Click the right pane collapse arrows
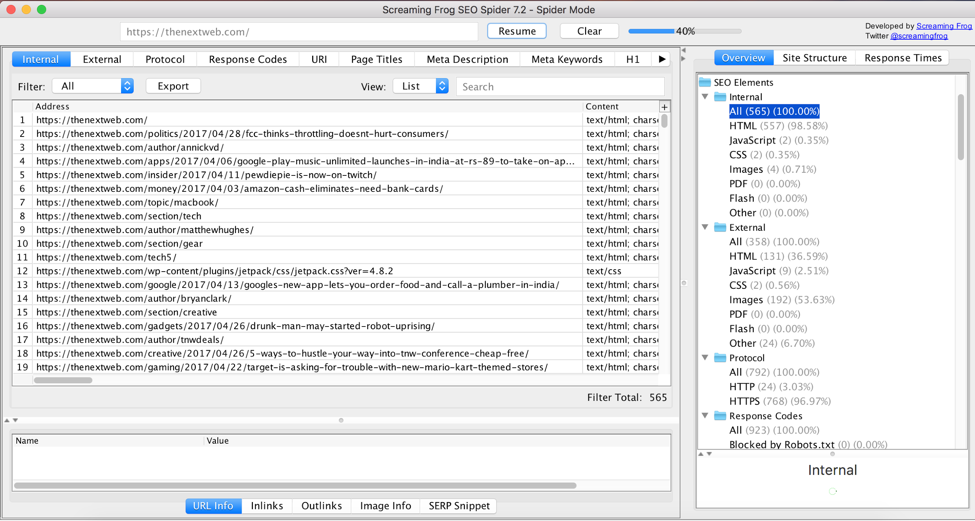Screen dimensions: 975x521 683,54
